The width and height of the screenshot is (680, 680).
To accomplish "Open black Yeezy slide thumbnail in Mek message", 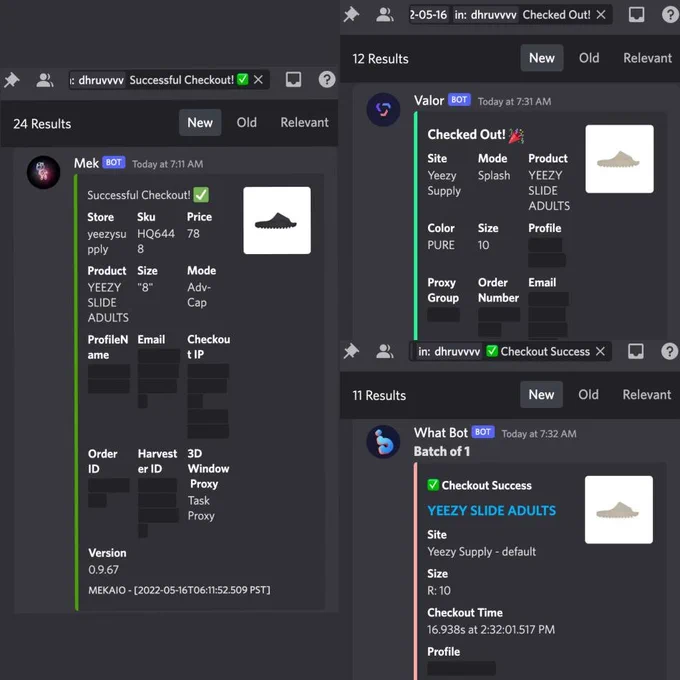I will tap(277, 220).
